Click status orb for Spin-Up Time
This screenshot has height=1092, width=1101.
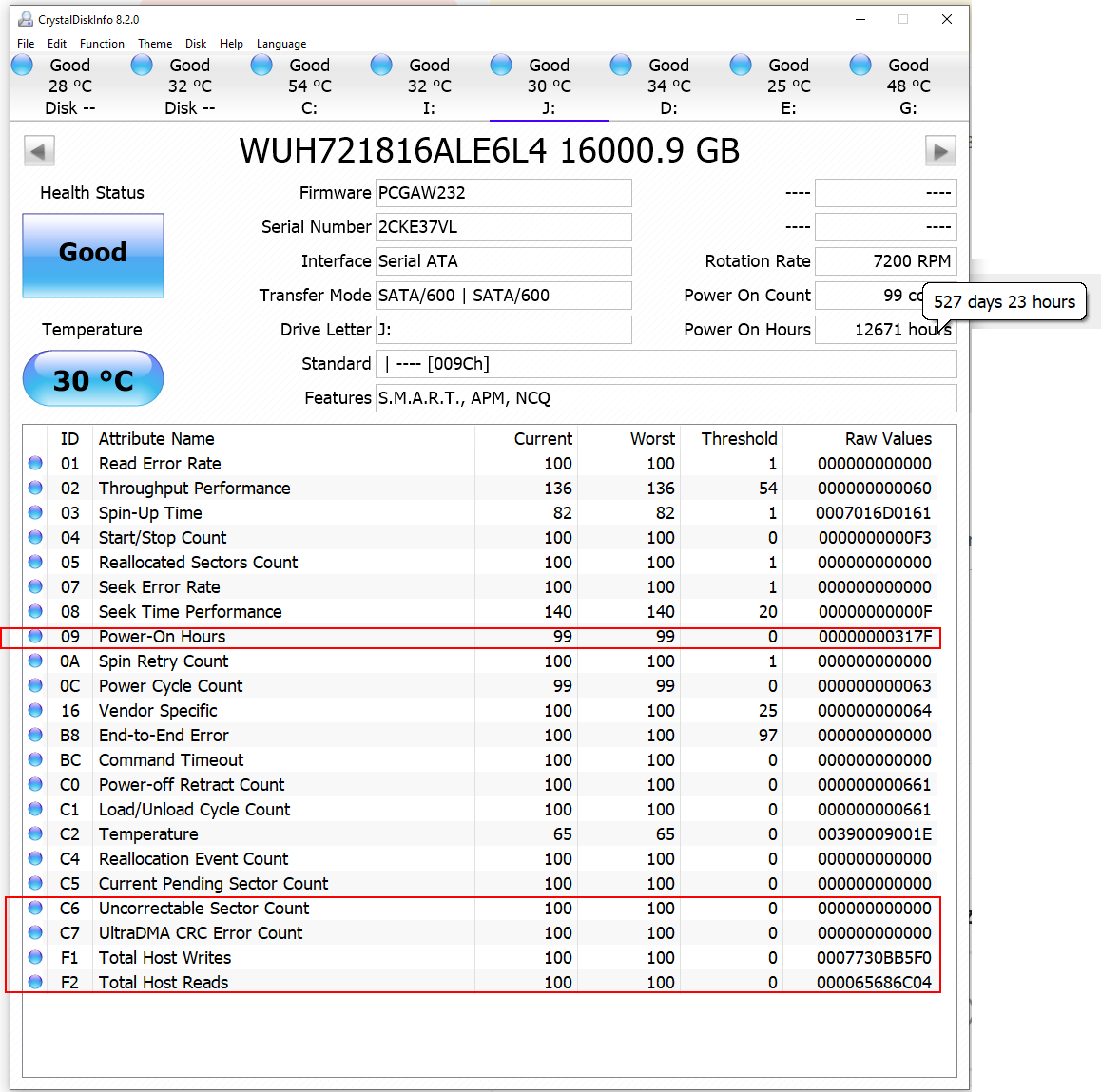point(35,512)
